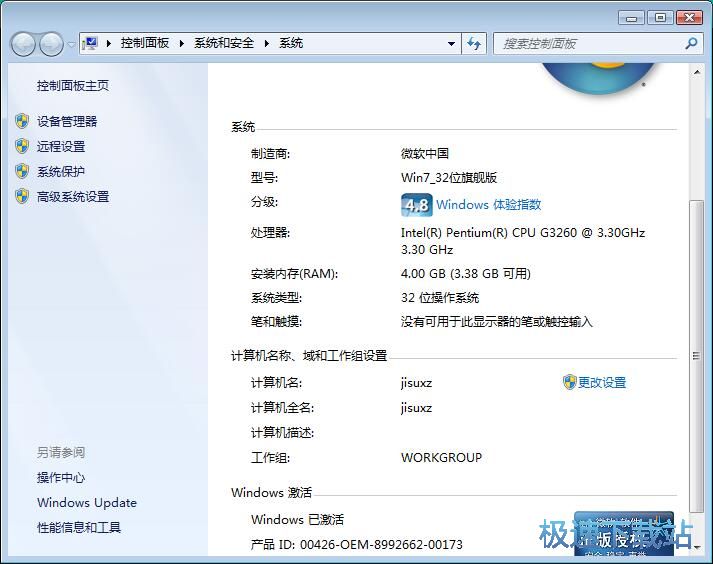Close the System window
Viewport: 713px width, 564px height.
690,18
